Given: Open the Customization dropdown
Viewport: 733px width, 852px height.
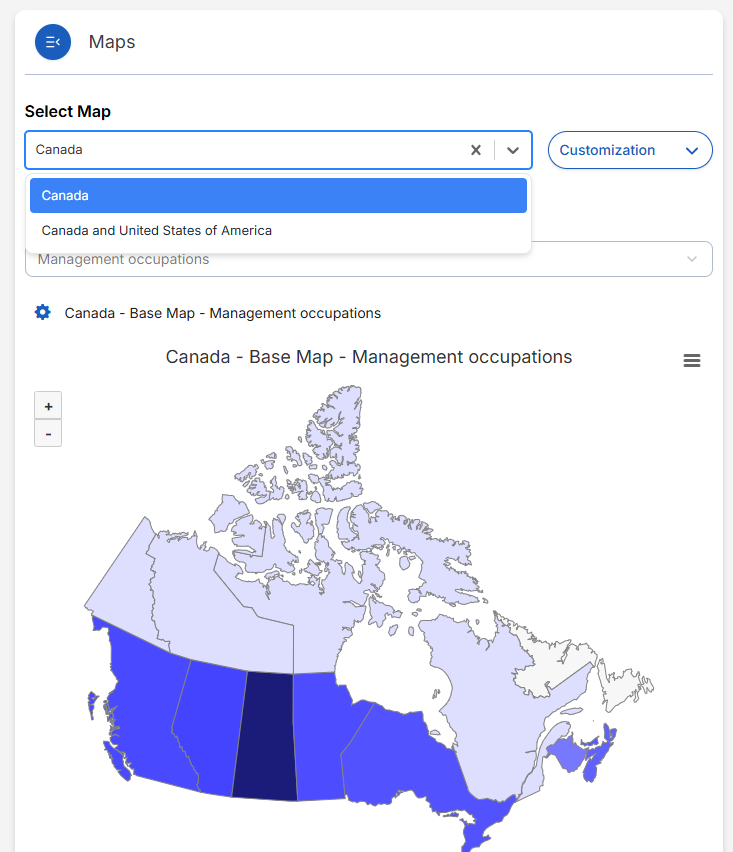Looking at the screenshot, I should tap(630, 150).
